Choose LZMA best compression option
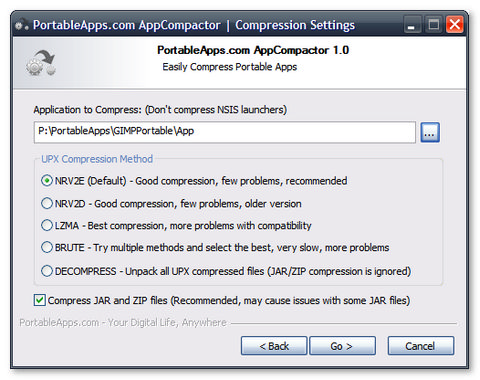 click(47, 225)
